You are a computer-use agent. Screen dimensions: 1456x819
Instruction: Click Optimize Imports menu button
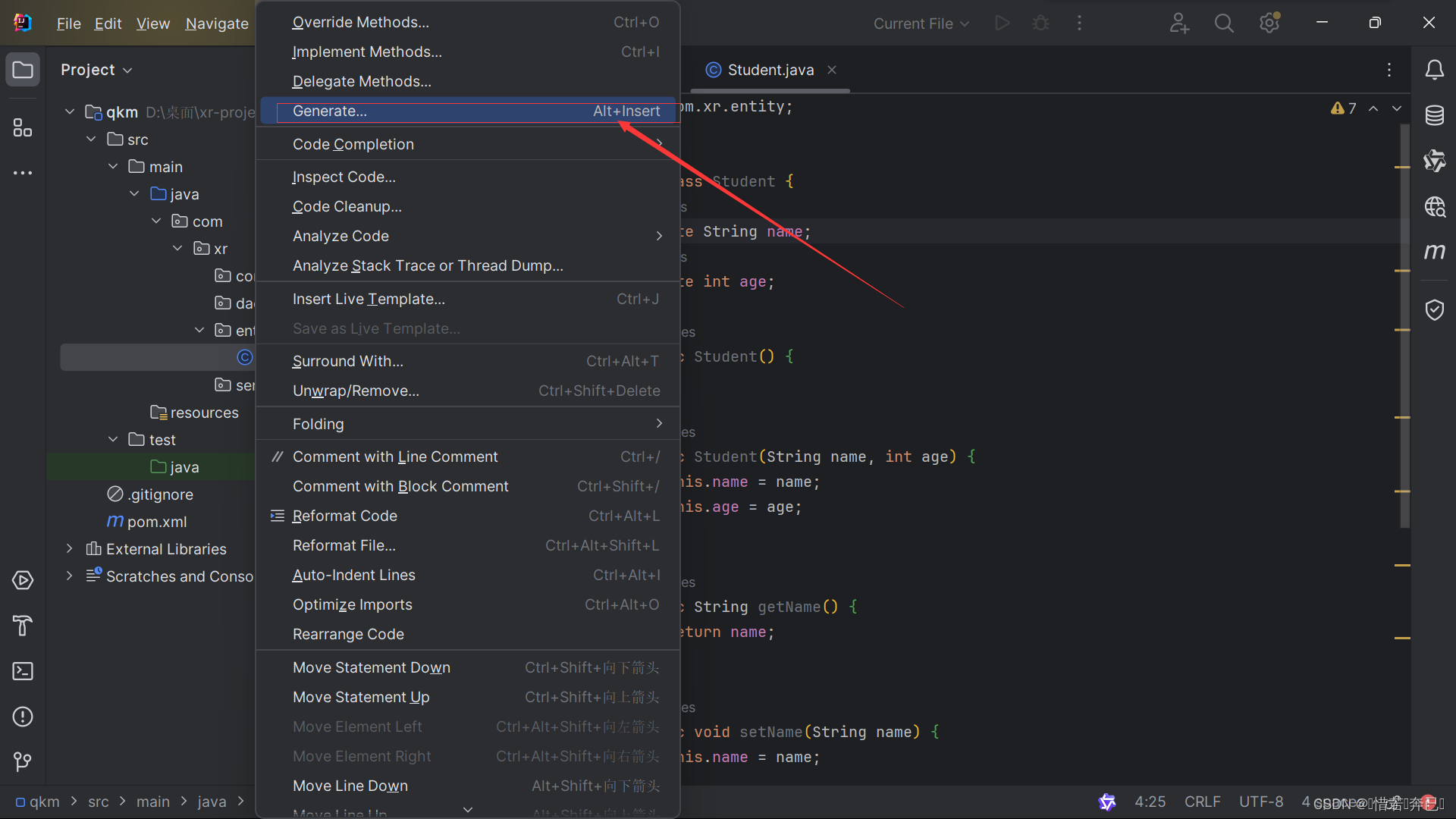[x=352, y=604]
